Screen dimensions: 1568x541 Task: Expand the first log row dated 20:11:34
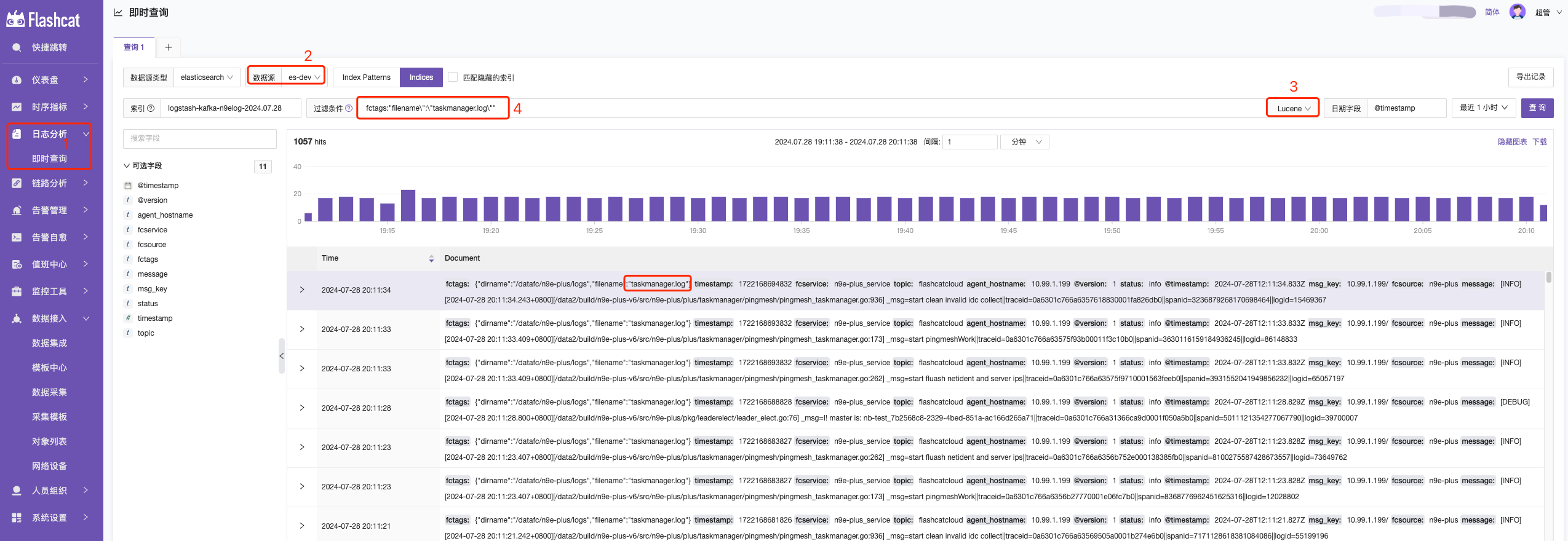302,290
